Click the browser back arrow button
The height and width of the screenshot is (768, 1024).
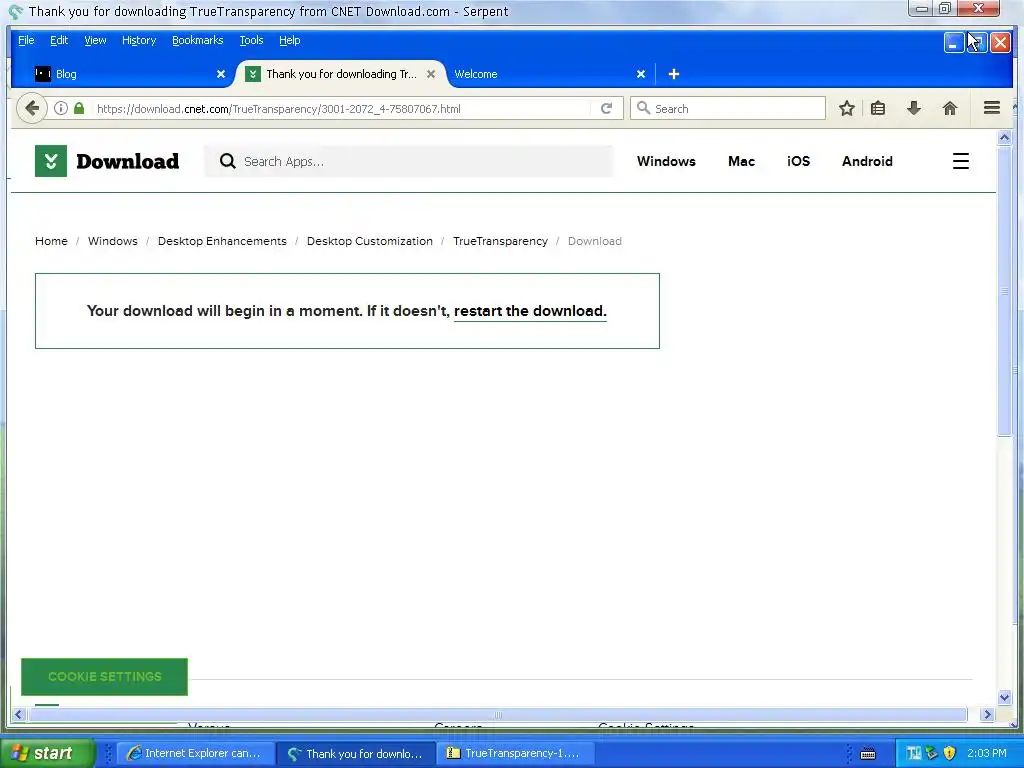[x=31, y=108]
